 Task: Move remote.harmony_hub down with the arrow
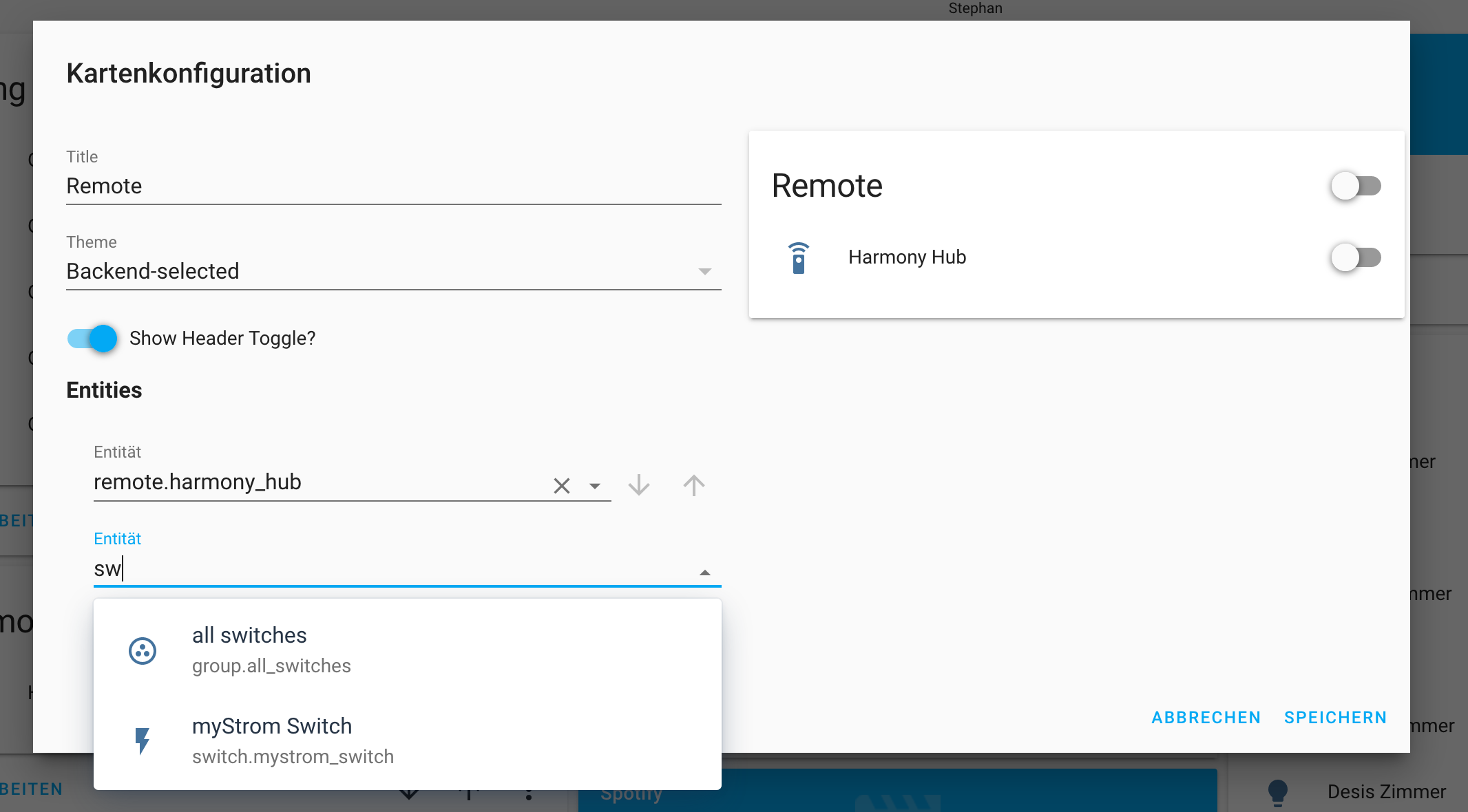point(638,485)
